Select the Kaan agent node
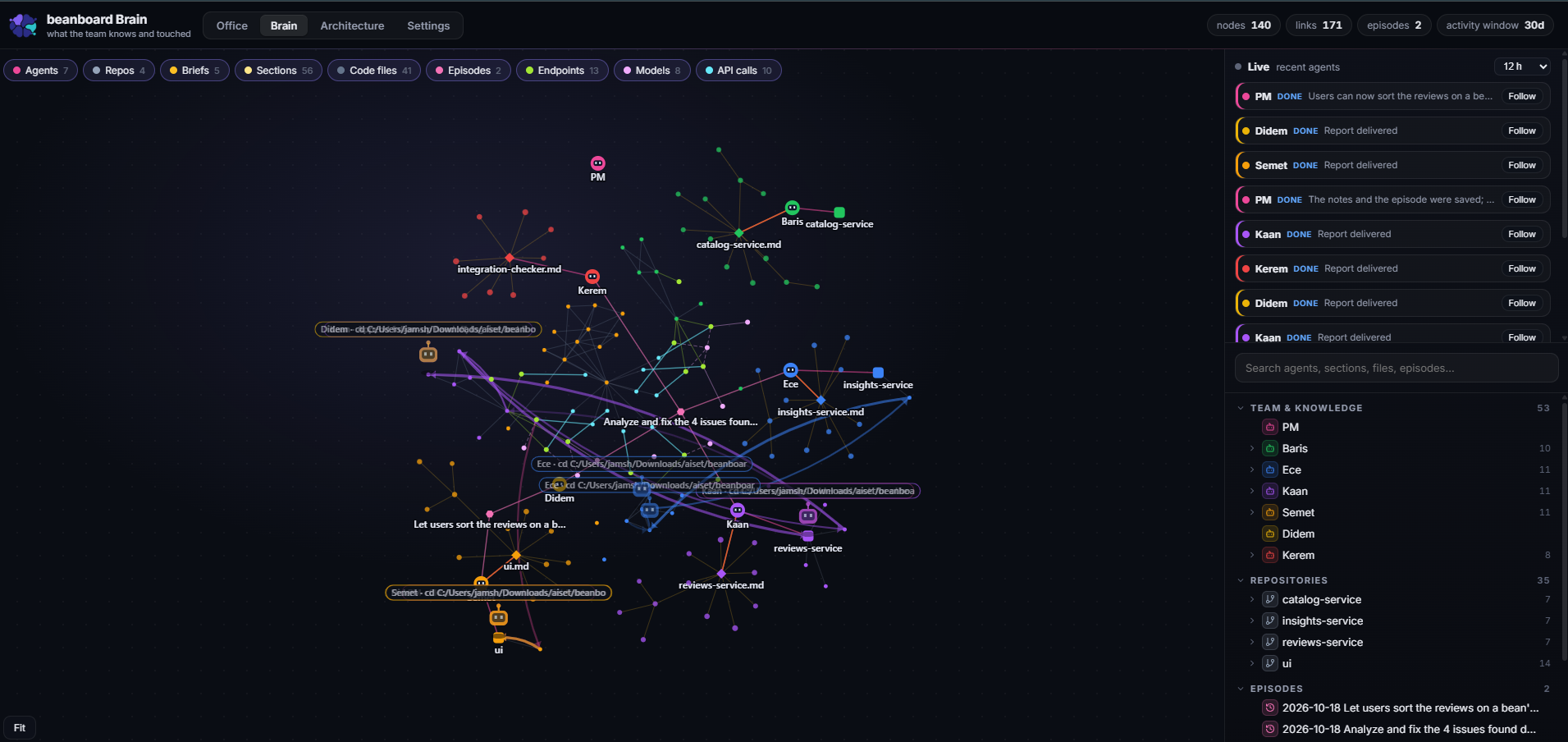This screenshot has width=1568, height=742. pyautogui.click(x=738, y=511)
